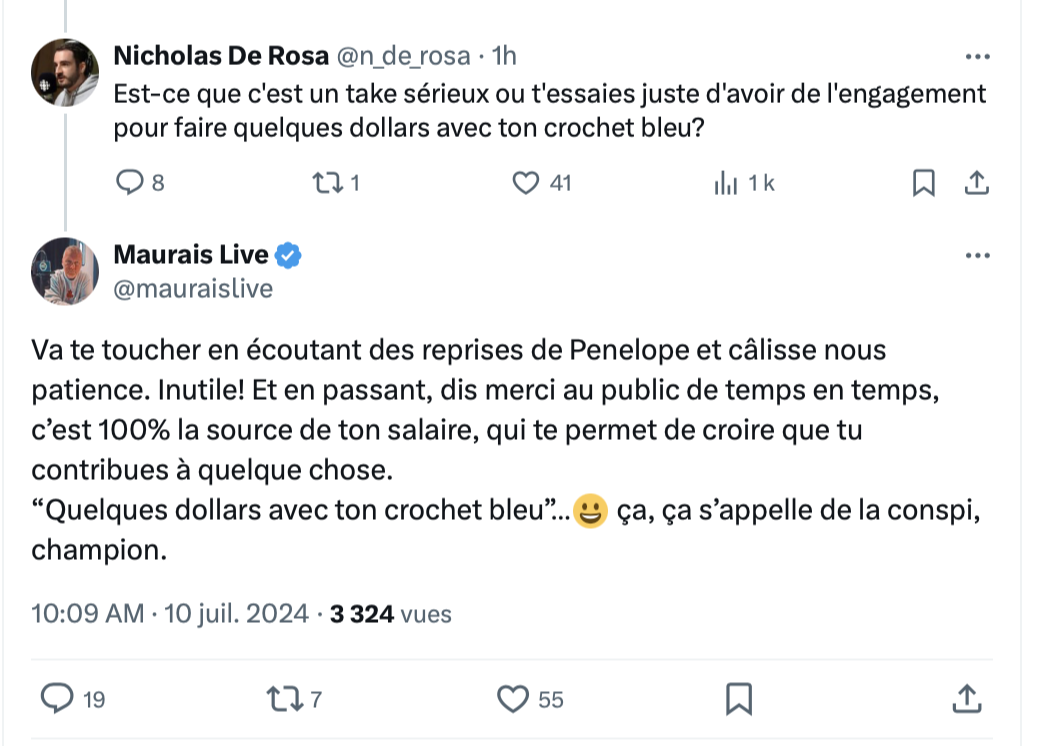
Task: Share Nicholas De Rosa's tweet
Action: tap(976, 183)
